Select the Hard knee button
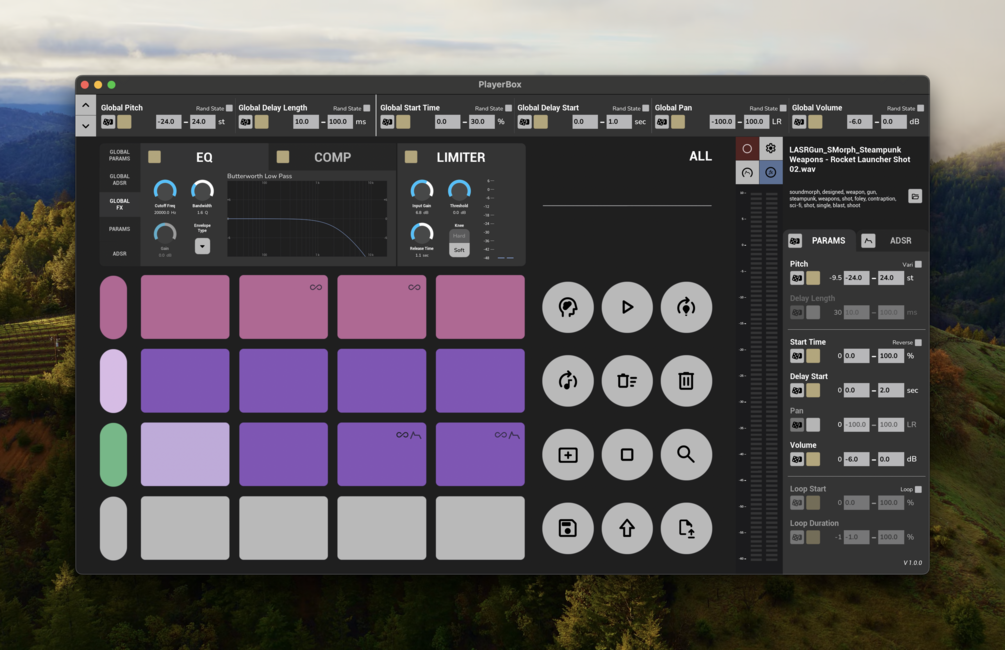The width and height of the screenshot is (1005, 650). [459, 236]
